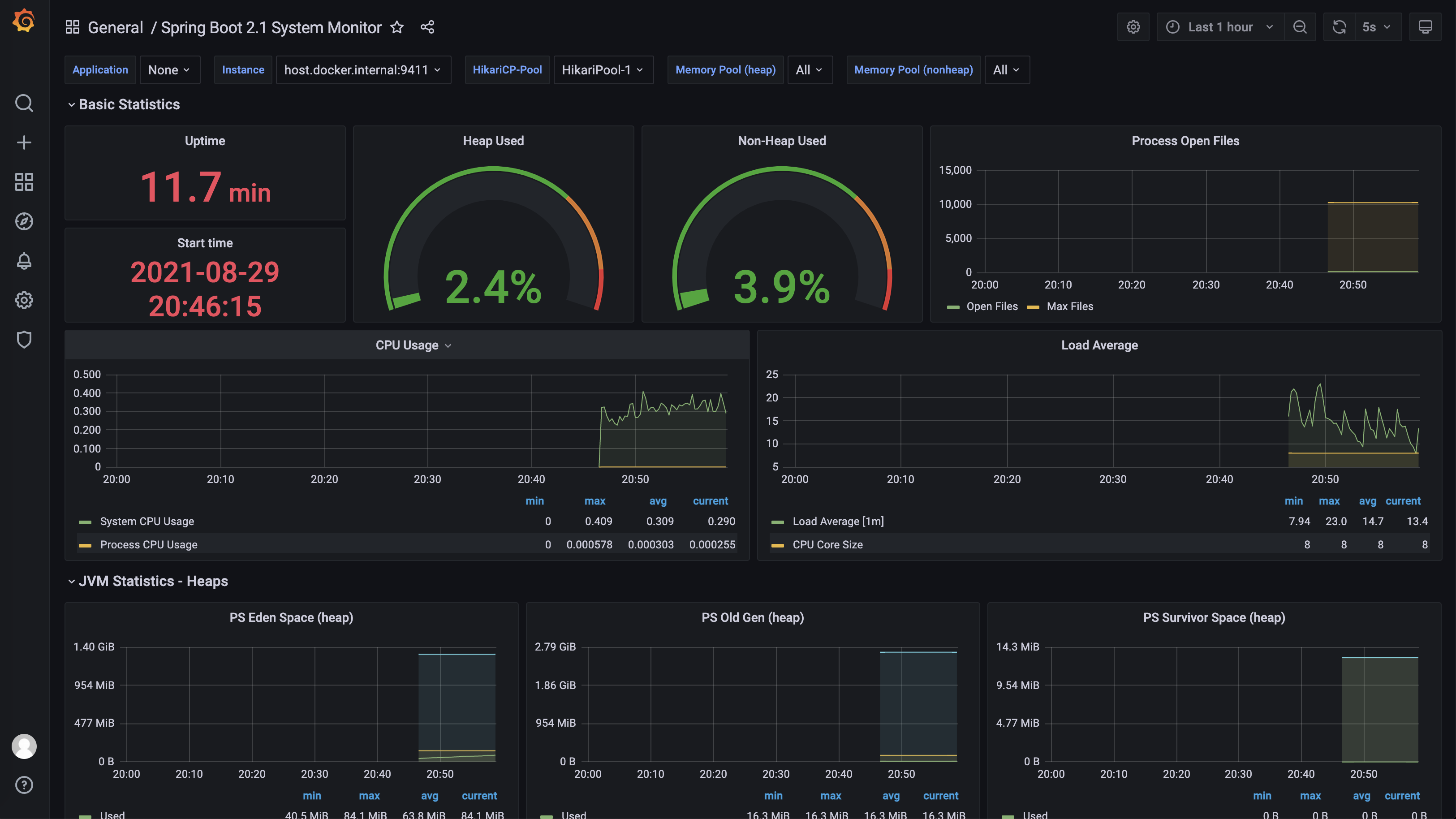Collapse the Basic Statistics row
1456x819 pixels.
[124, 104]
